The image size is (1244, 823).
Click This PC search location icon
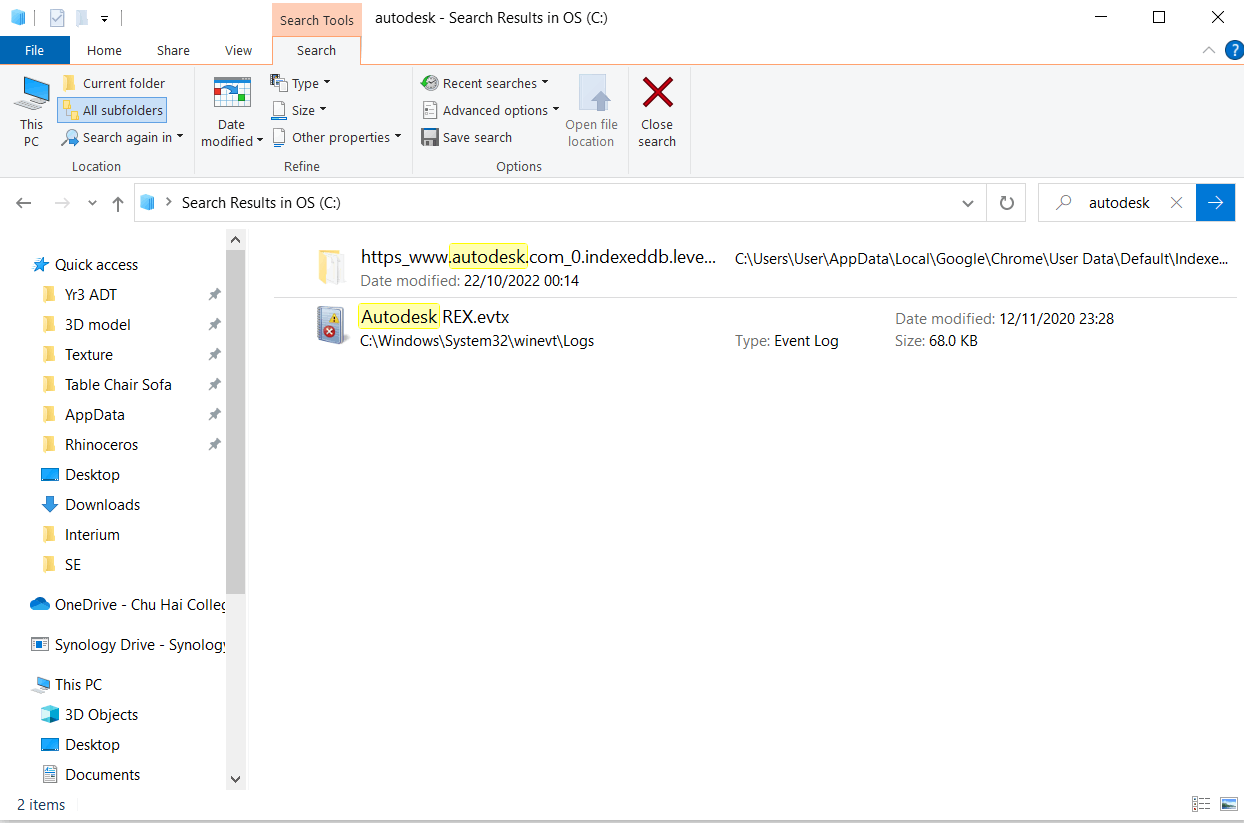point(31,110)
